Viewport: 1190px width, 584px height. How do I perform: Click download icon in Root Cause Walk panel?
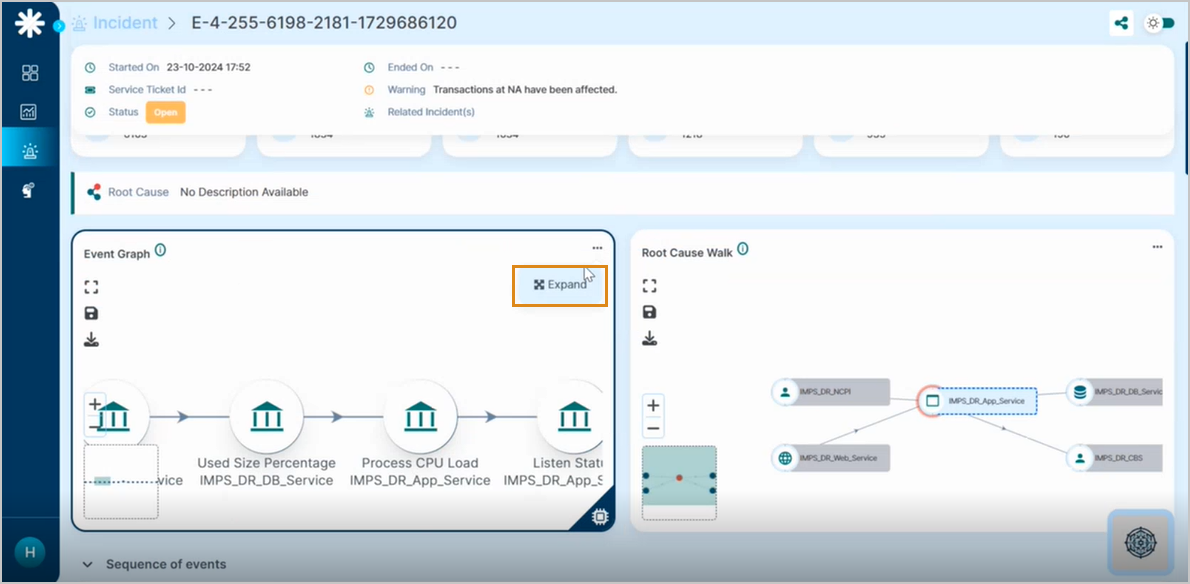649,338
